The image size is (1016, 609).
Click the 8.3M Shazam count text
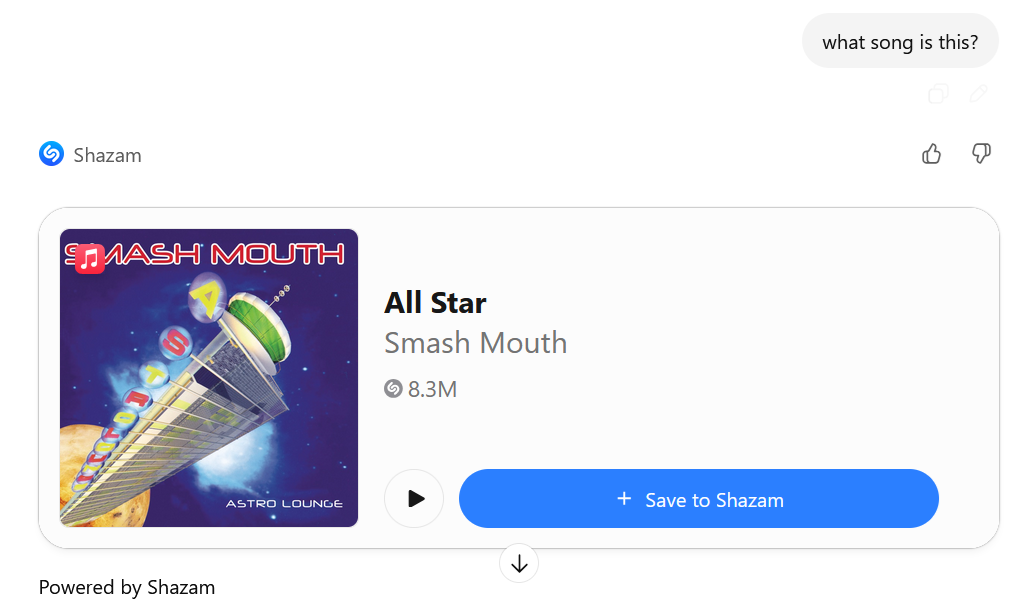[432, 389]
